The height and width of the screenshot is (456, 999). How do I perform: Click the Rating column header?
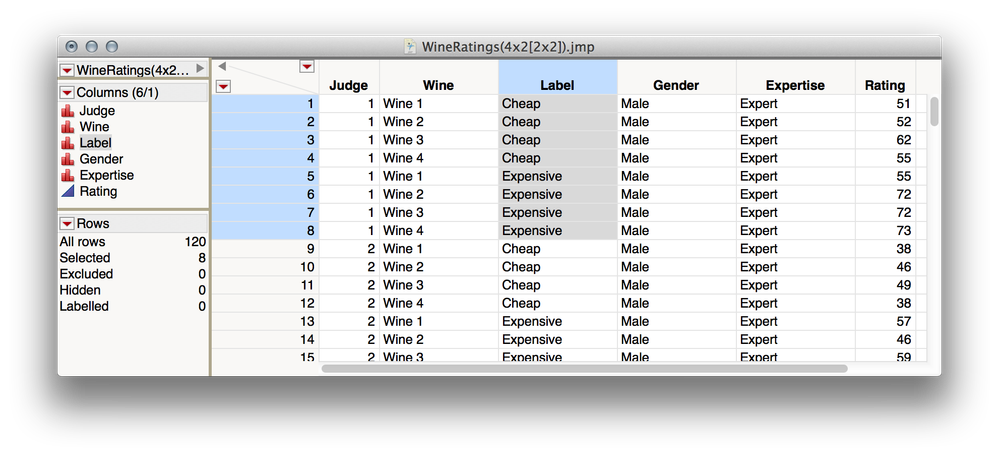pos(885,85)
